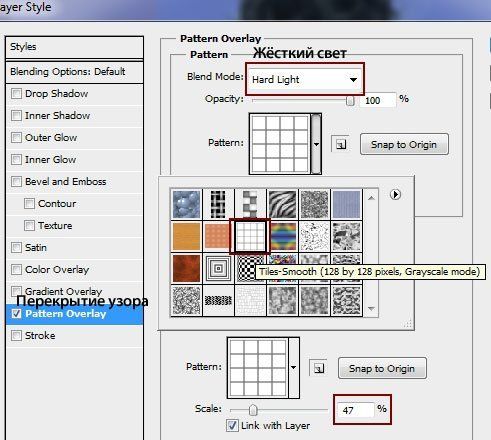The width and height of the screenshot is (491, 440).
Task: Click the pattern list scroll down arrow
Action: [x=371, y=308]
